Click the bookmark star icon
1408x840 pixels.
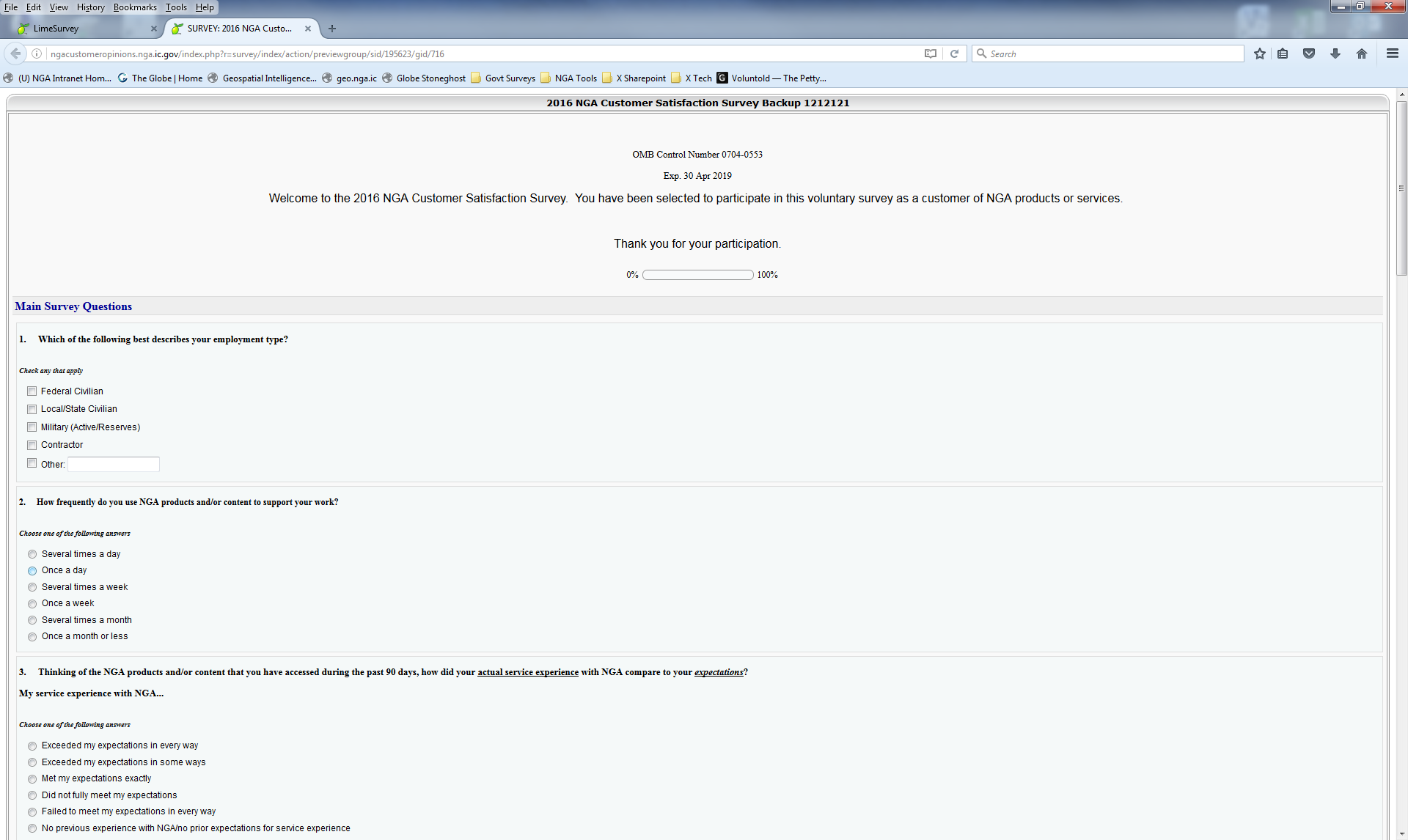pyautogui.click(x=1259, y=54)
